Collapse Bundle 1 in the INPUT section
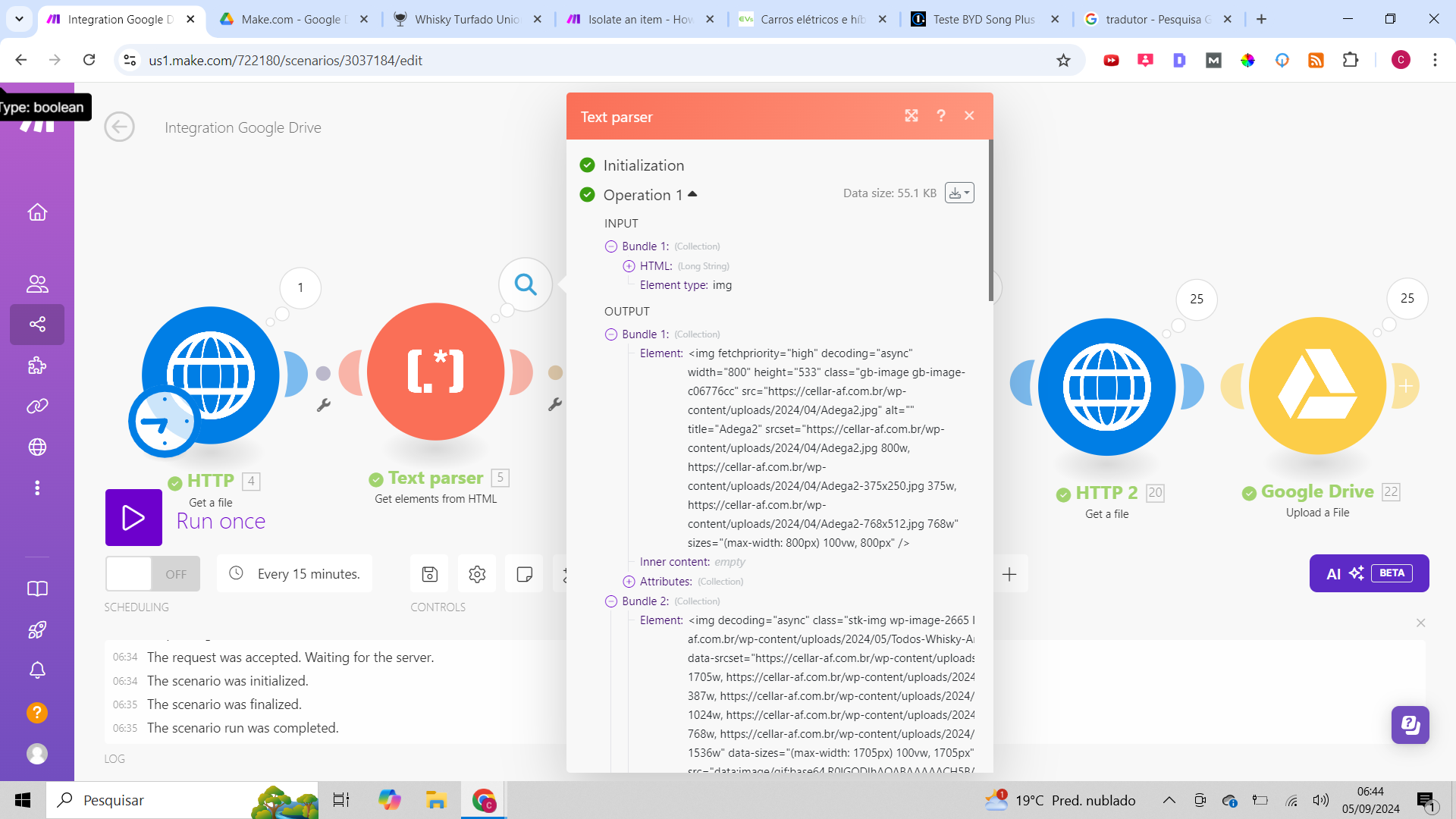 pos(611,246)
